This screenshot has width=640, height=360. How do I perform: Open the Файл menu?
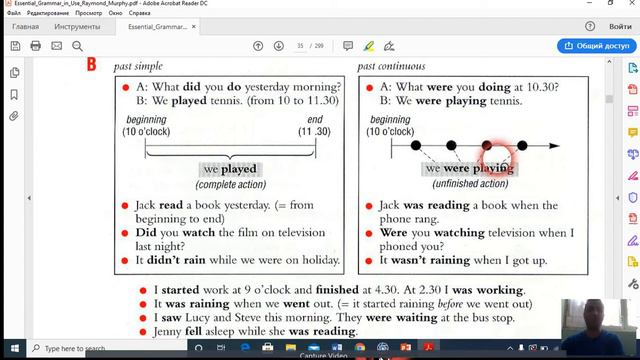[13, 13]
